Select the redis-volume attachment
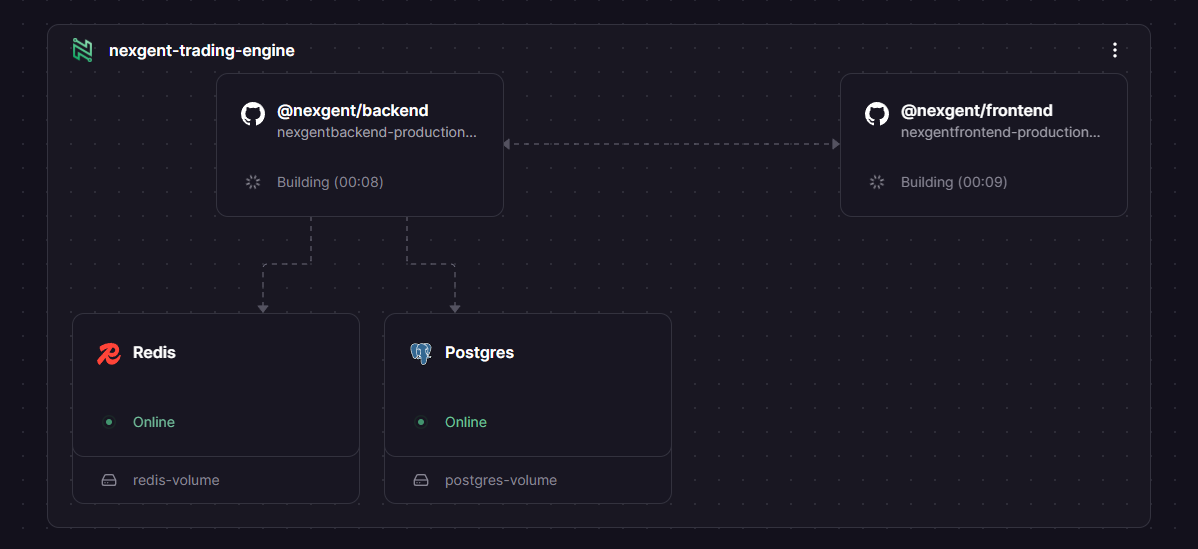 point(176,480)
